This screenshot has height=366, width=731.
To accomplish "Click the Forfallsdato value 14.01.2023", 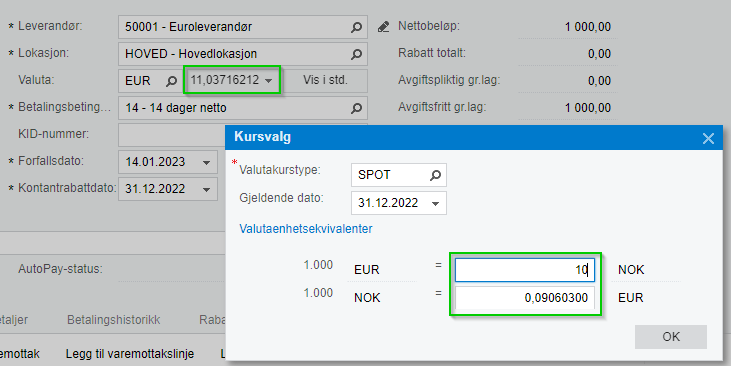I will [155, 162].
